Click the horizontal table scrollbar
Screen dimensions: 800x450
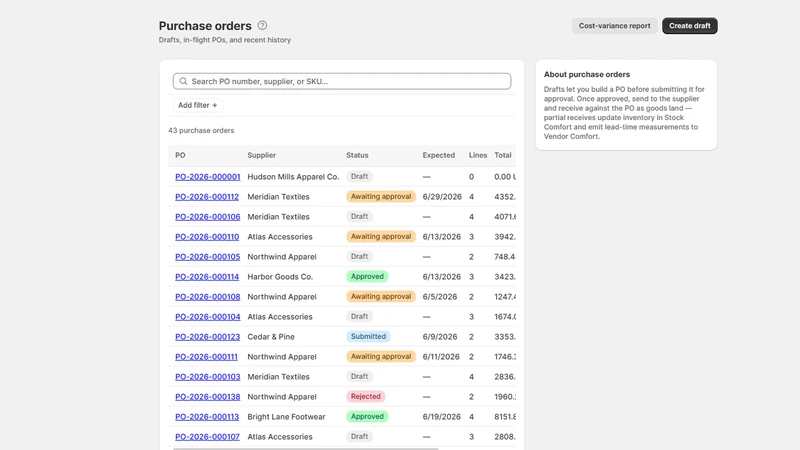click(306, 448)
